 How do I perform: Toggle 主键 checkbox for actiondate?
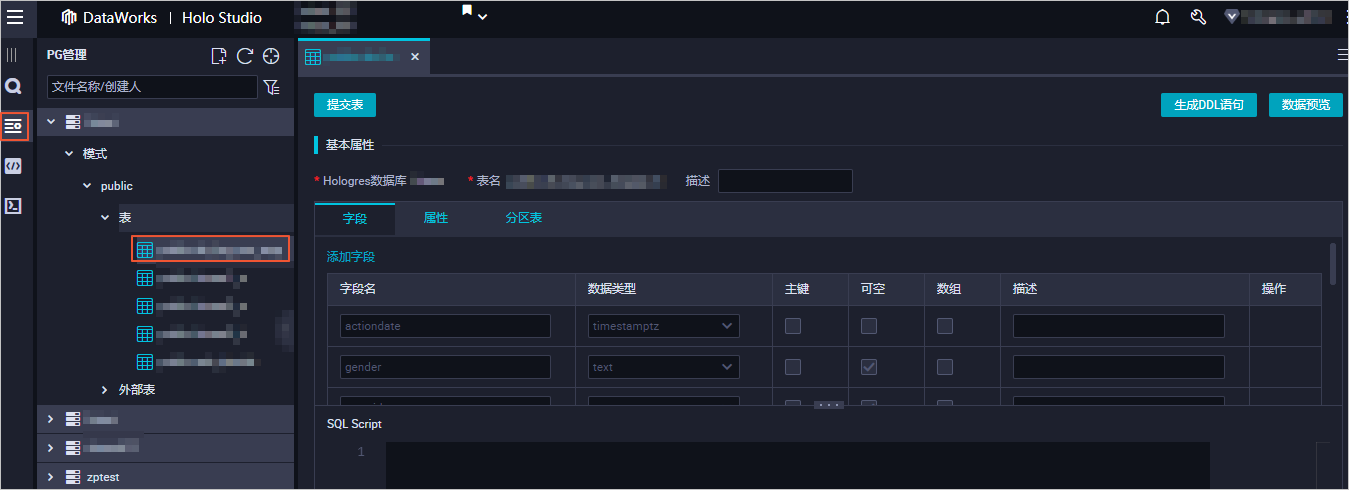[x=793, y=326]
